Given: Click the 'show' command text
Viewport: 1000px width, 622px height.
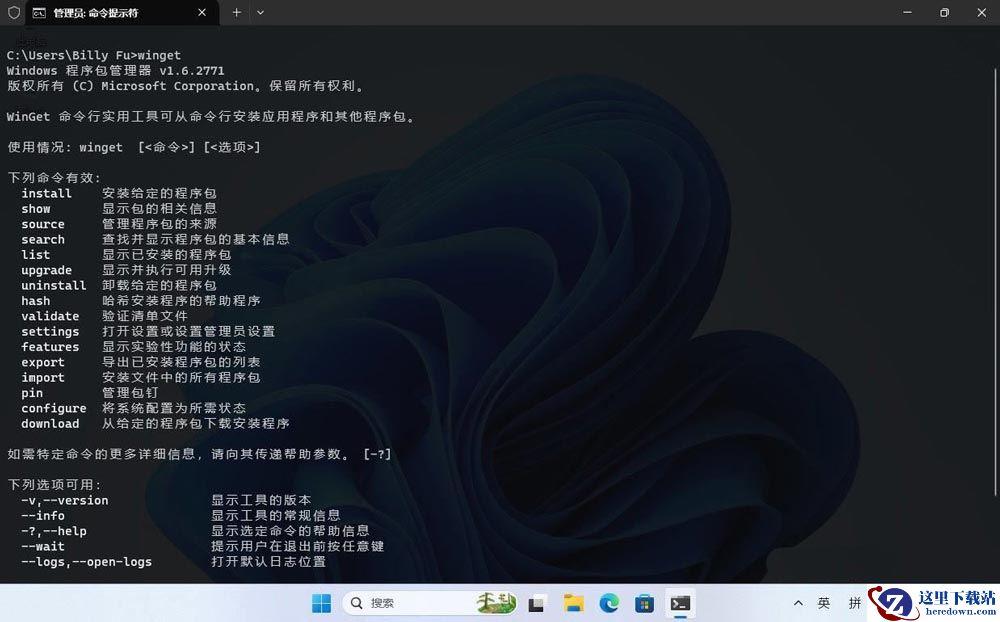Looking at the screenshot, I should 36,209.
